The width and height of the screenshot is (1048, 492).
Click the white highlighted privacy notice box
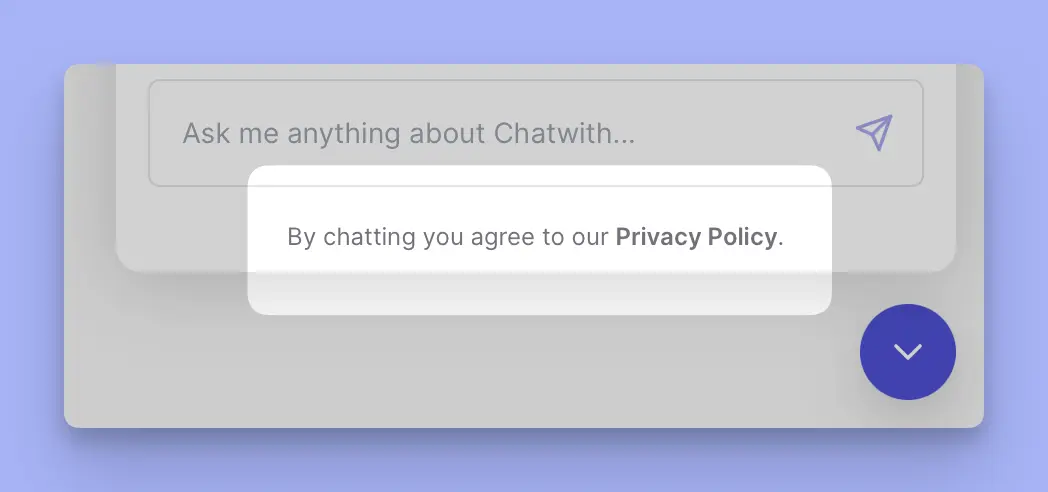539,285
